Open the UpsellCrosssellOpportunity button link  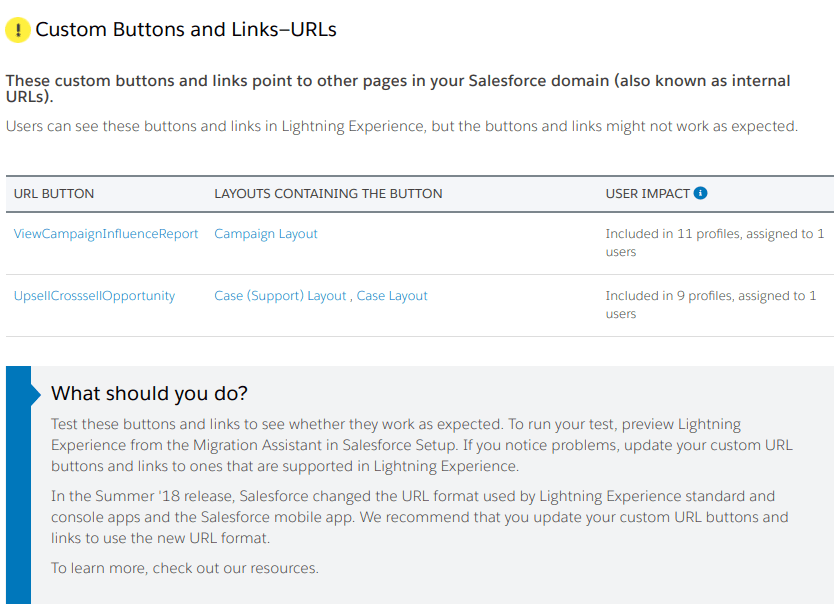tap(94, 296)
